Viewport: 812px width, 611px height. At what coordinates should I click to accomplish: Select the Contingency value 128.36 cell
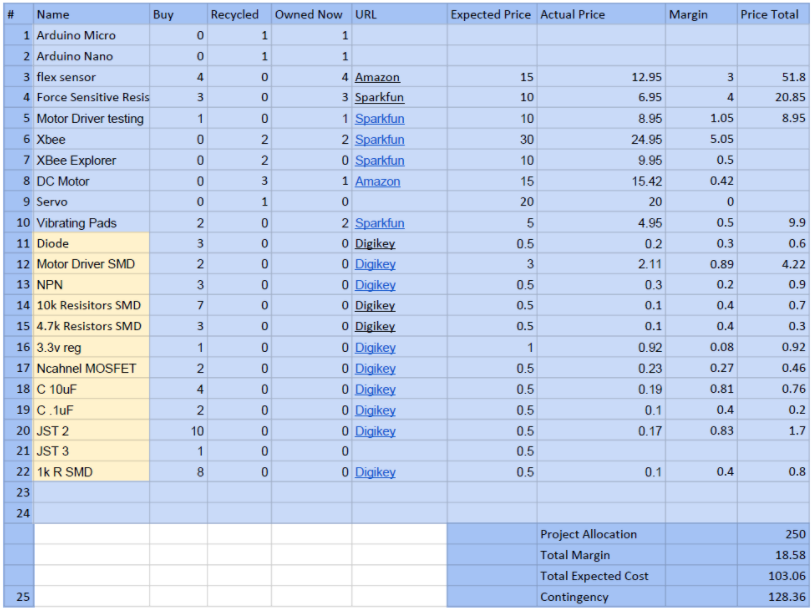coord(773,597)
